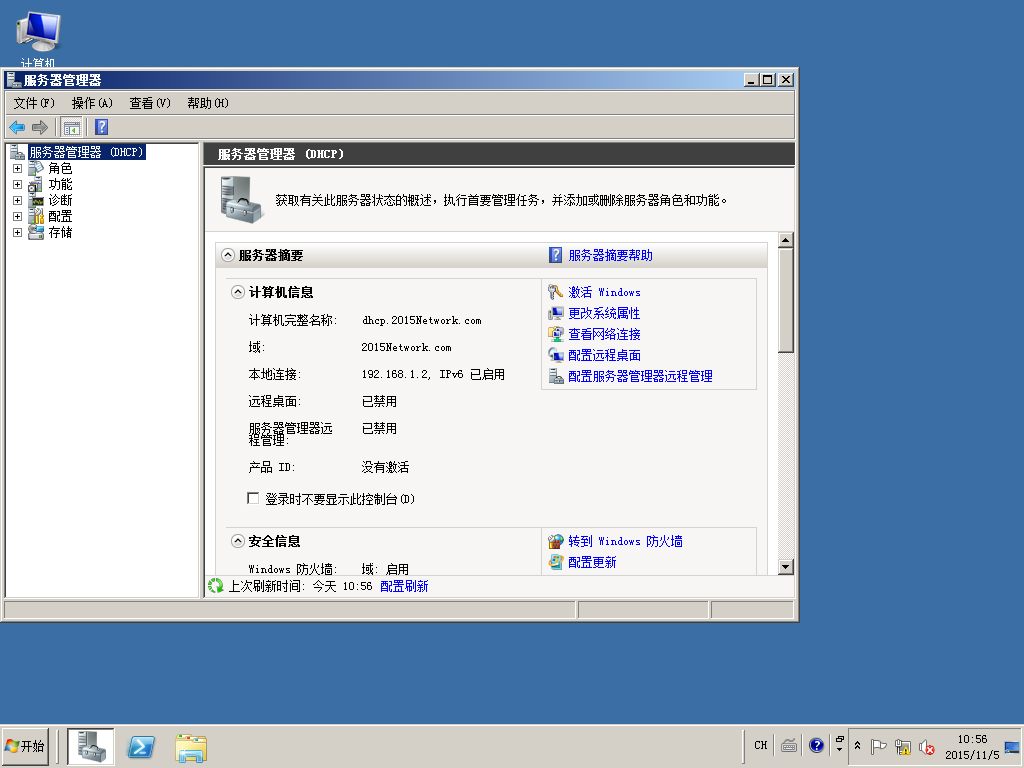Click the domain value 2015Network.com
The image size is (1024, 768).
click(x=406, y=347)
